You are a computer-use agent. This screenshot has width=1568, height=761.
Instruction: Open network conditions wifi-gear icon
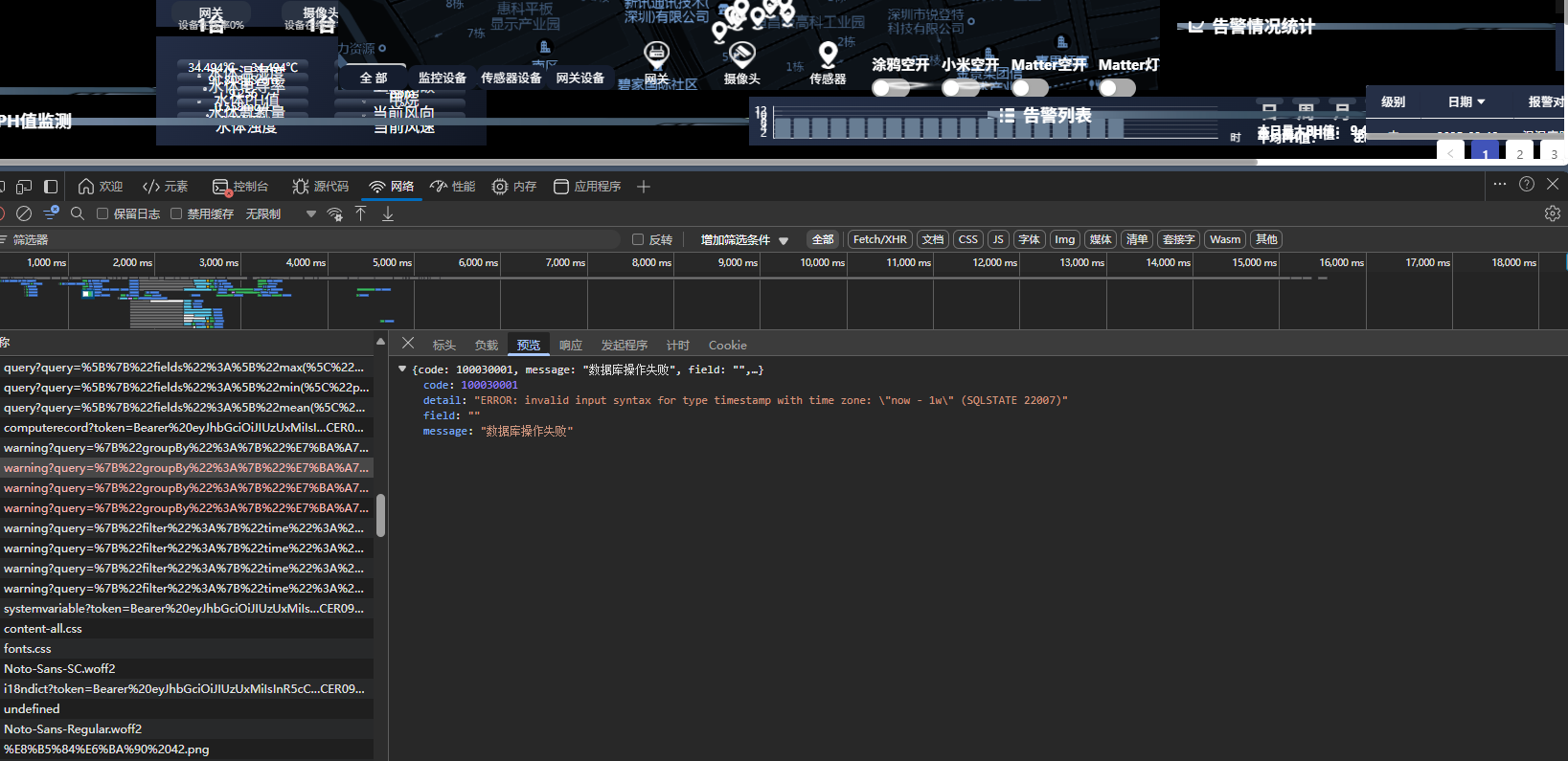point(334,213)
